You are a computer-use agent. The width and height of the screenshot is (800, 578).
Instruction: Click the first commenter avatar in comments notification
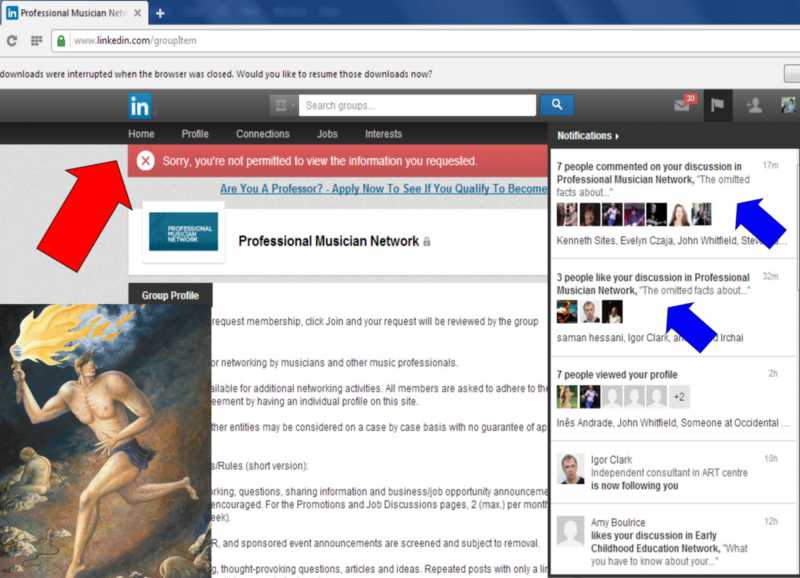567,214
